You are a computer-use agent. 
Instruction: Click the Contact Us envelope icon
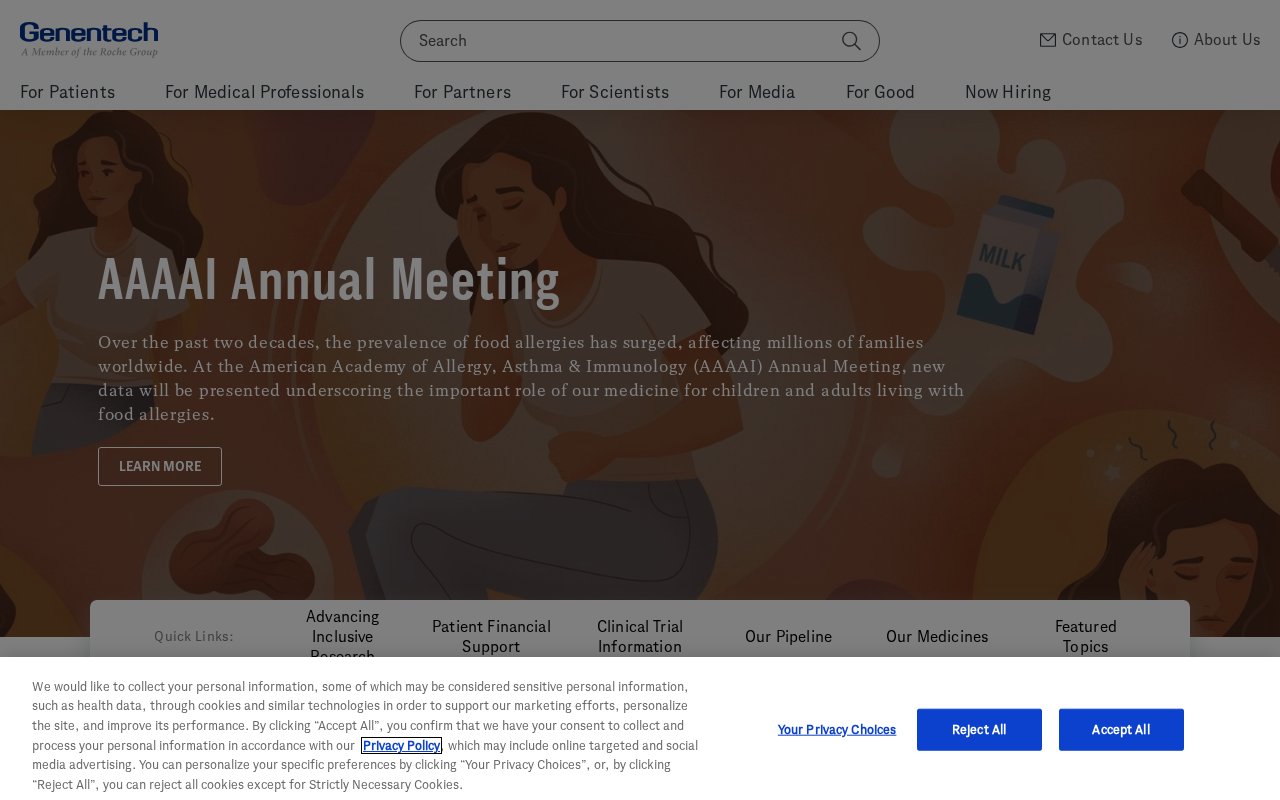[1048, 40]
